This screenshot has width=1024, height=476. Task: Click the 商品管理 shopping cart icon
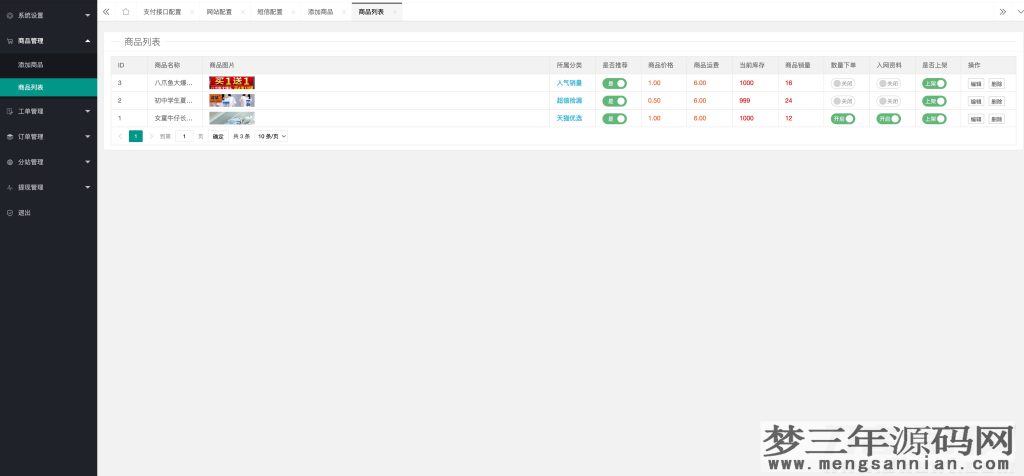(10, 41)
